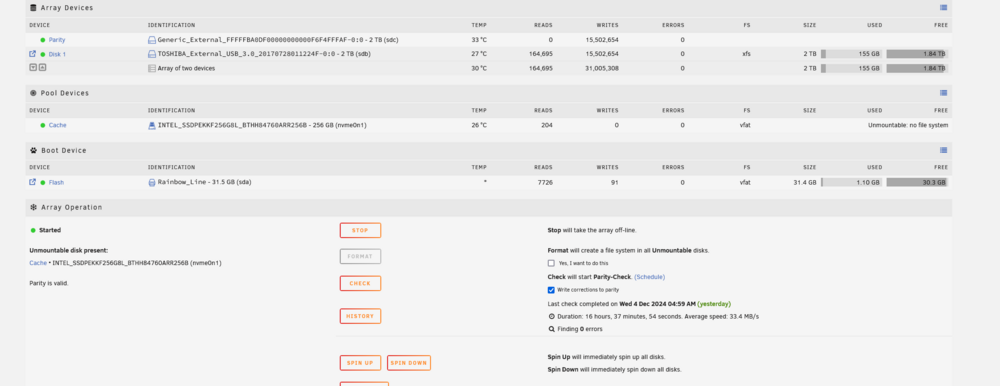Toggle Boot Device list view icon
This screenshot has width=1000, height=386.
(943, 150)
